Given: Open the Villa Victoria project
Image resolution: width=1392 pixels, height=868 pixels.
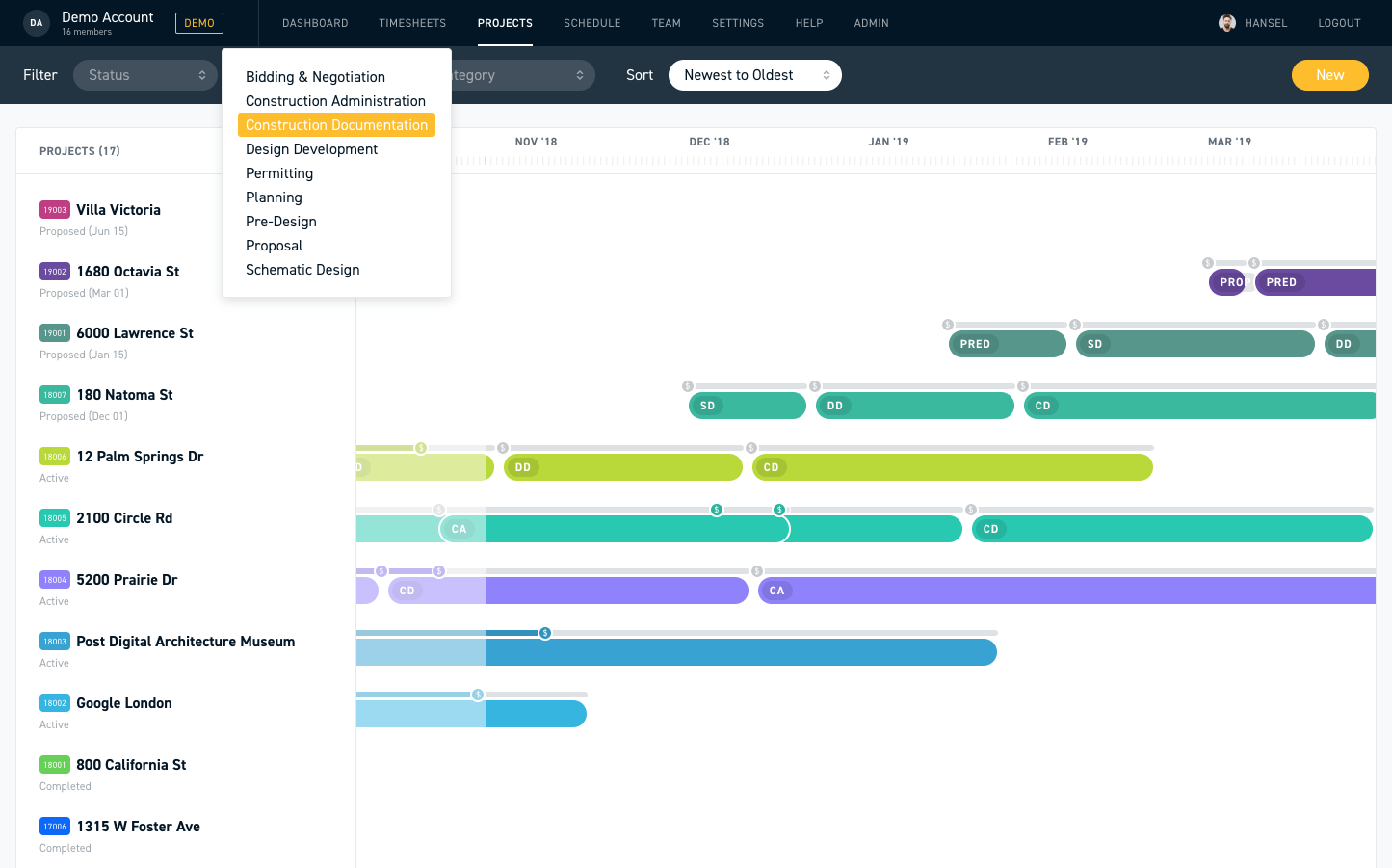Looking at the screenshot, I should tap(118, 210).
